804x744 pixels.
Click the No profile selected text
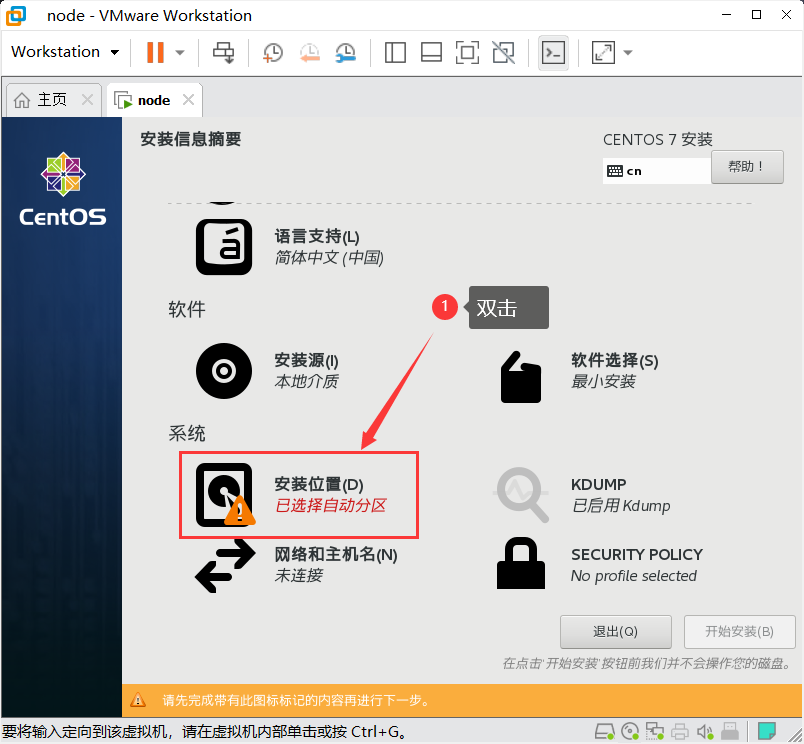[634, 576]
